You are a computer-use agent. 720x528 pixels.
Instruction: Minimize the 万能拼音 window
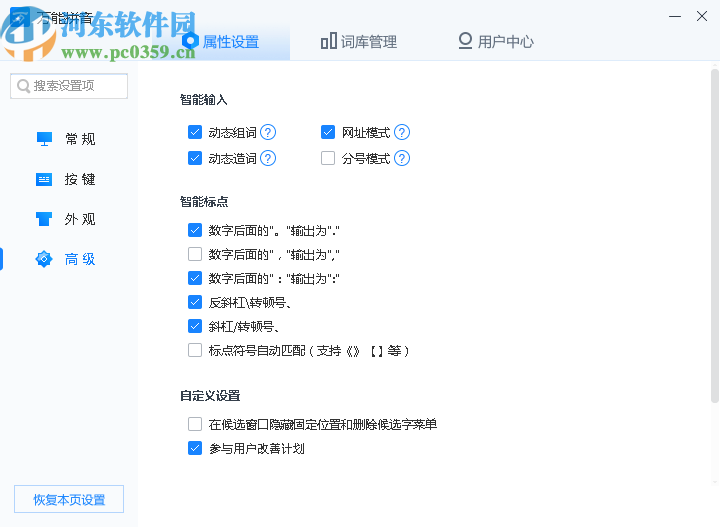675,17
